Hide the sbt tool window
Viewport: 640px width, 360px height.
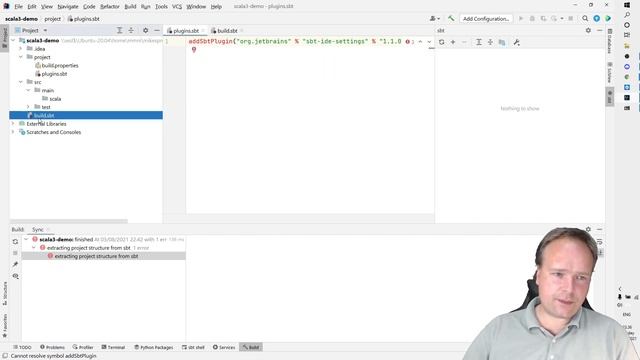(600, 30)
